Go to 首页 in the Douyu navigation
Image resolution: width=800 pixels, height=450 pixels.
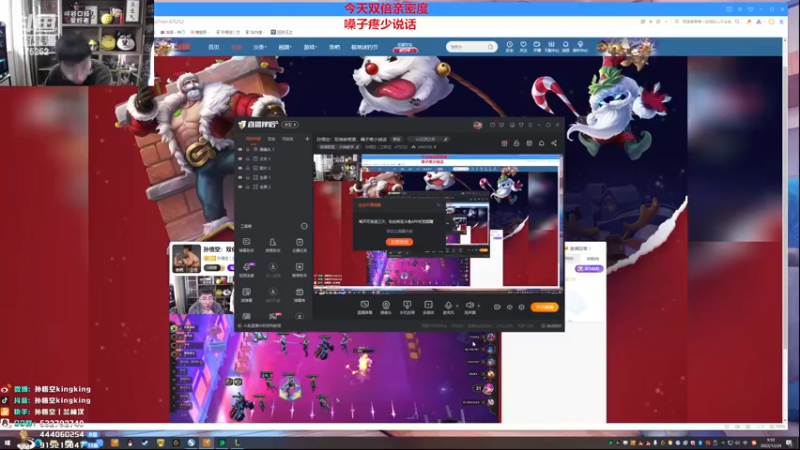213,47
